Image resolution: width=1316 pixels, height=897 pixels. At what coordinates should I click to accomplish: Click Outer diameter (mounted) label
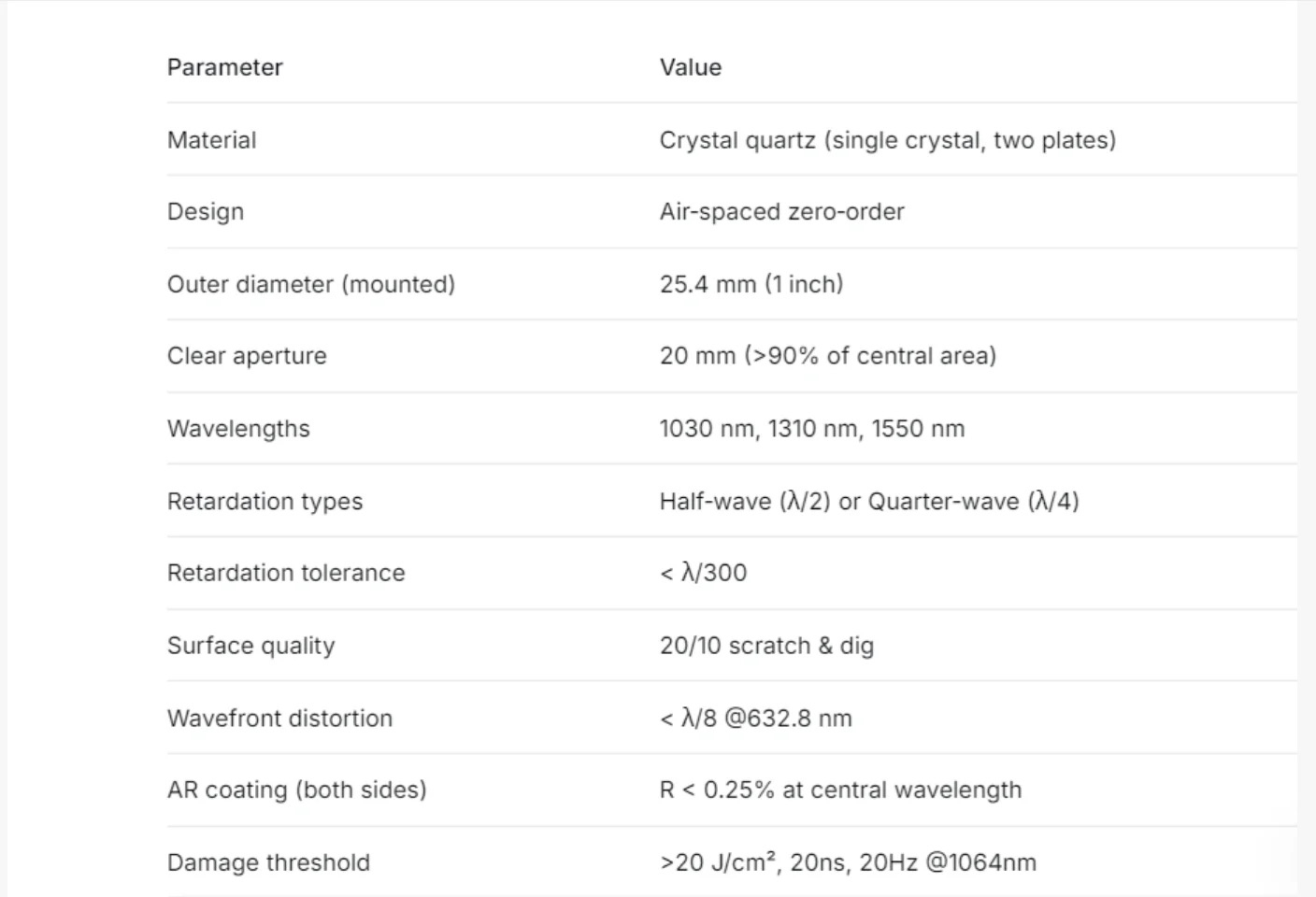311,284
